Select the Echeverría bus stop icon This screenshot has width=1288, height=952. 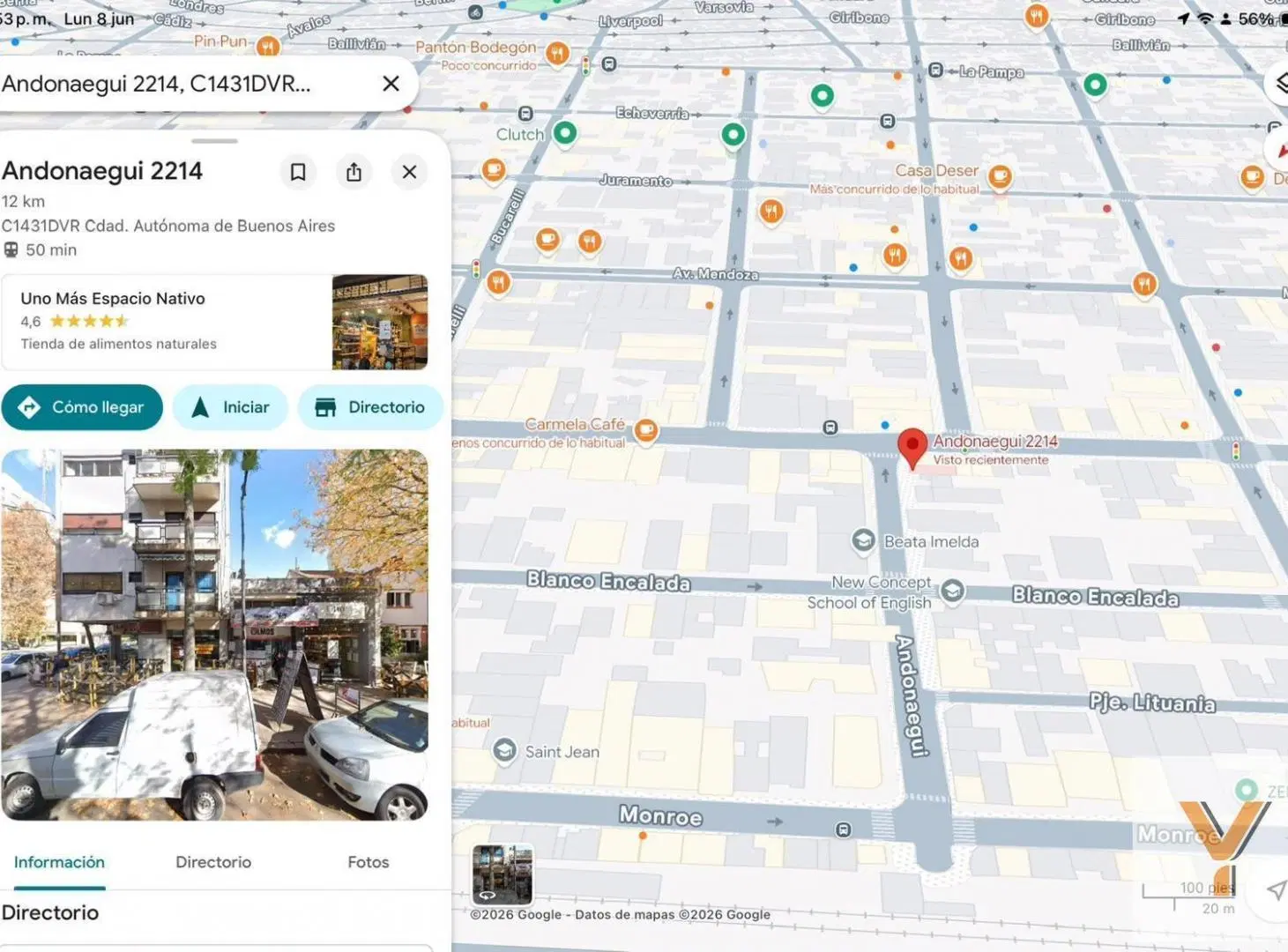pos(525,114)
